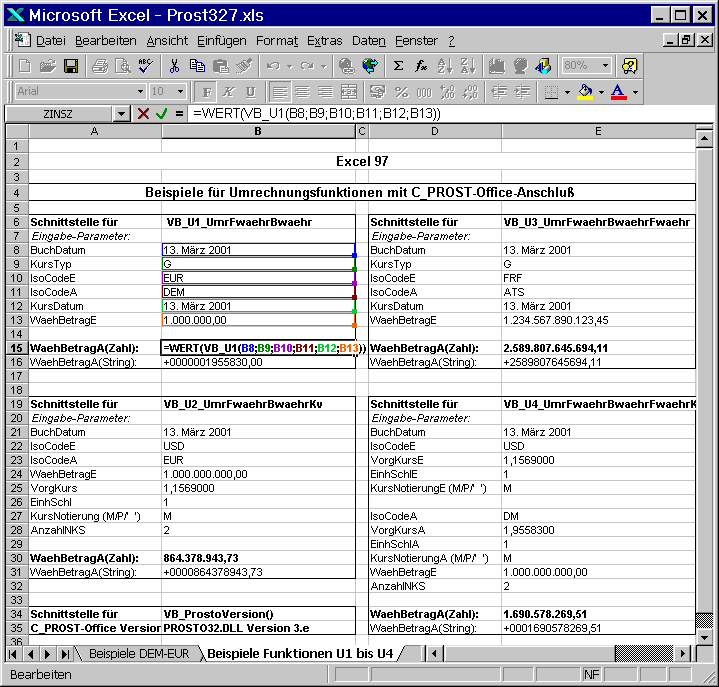
Task: Click the Redo arrow icon
Action: pos(307,66)
